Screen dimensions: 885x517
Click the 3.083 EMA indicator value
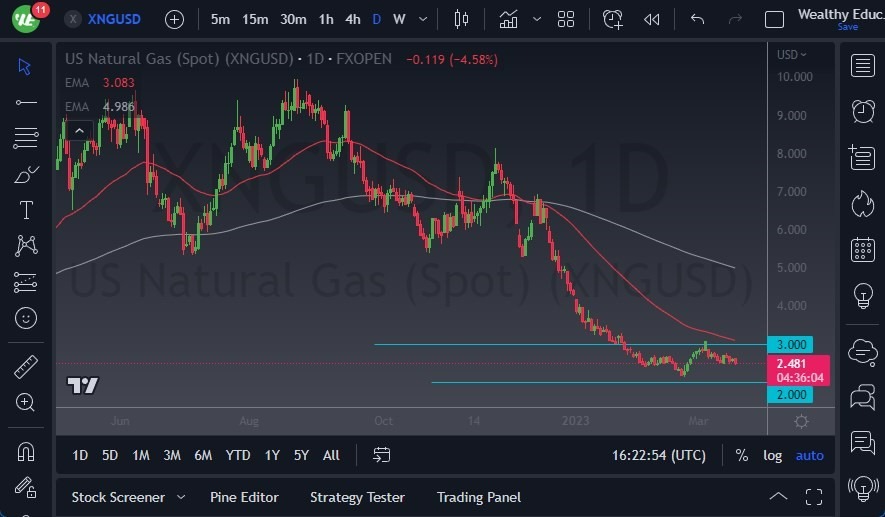(119, 82)
